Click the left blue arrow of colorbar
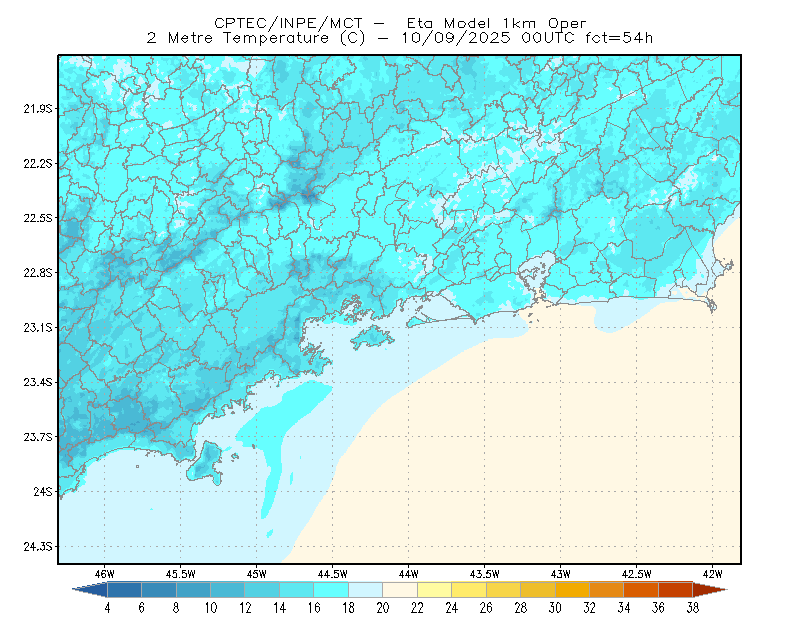Screen dimensions: 800x618 (x=90, y=590)
